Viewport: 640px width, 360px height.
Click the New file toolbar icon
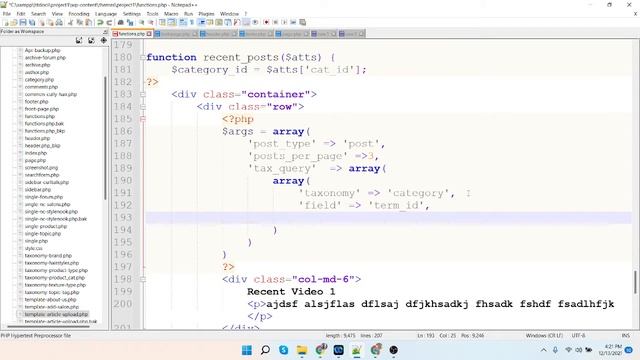tap(6, 22)
